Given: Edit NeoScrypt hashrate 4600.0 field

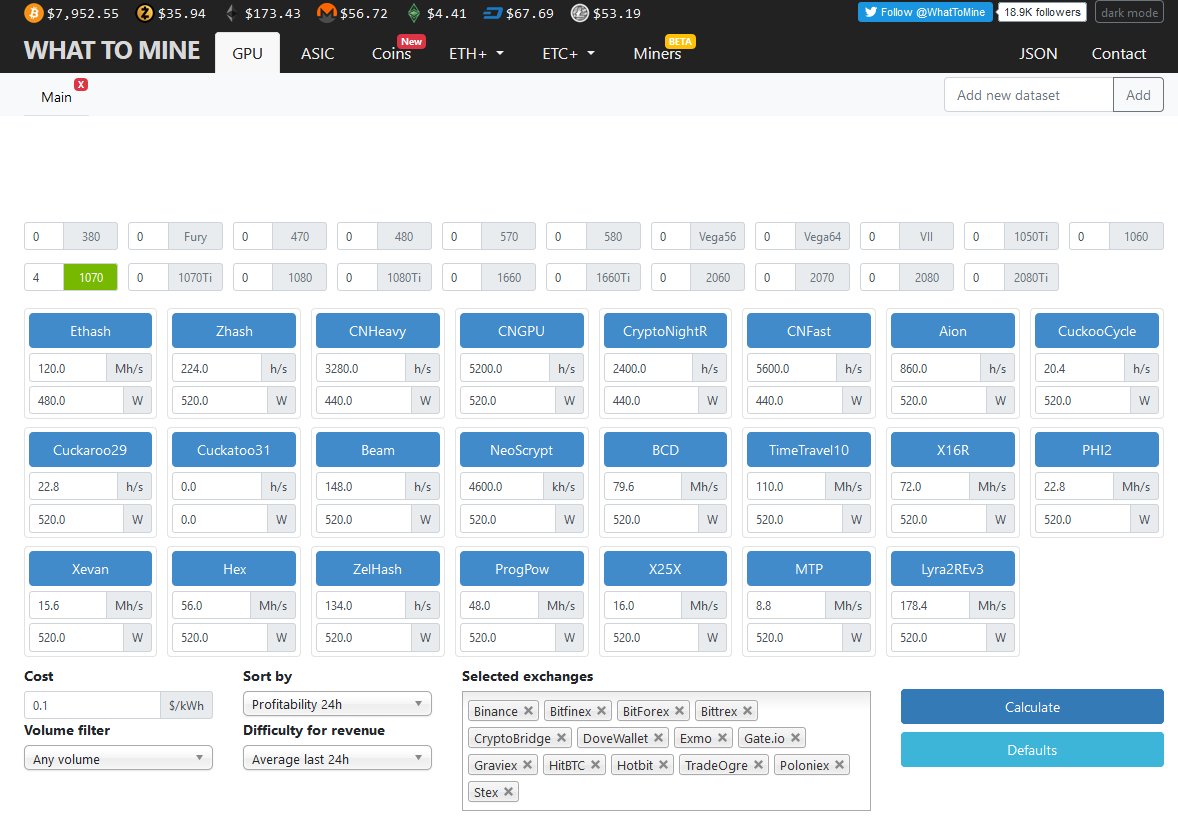Looking at the screenshot, I should (x=501, y=487).
